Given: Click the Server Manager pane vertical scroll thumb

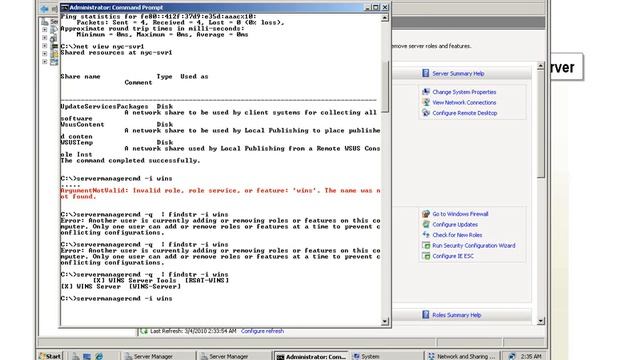Looking at the screenshot, I should click(x=541, y=123).
